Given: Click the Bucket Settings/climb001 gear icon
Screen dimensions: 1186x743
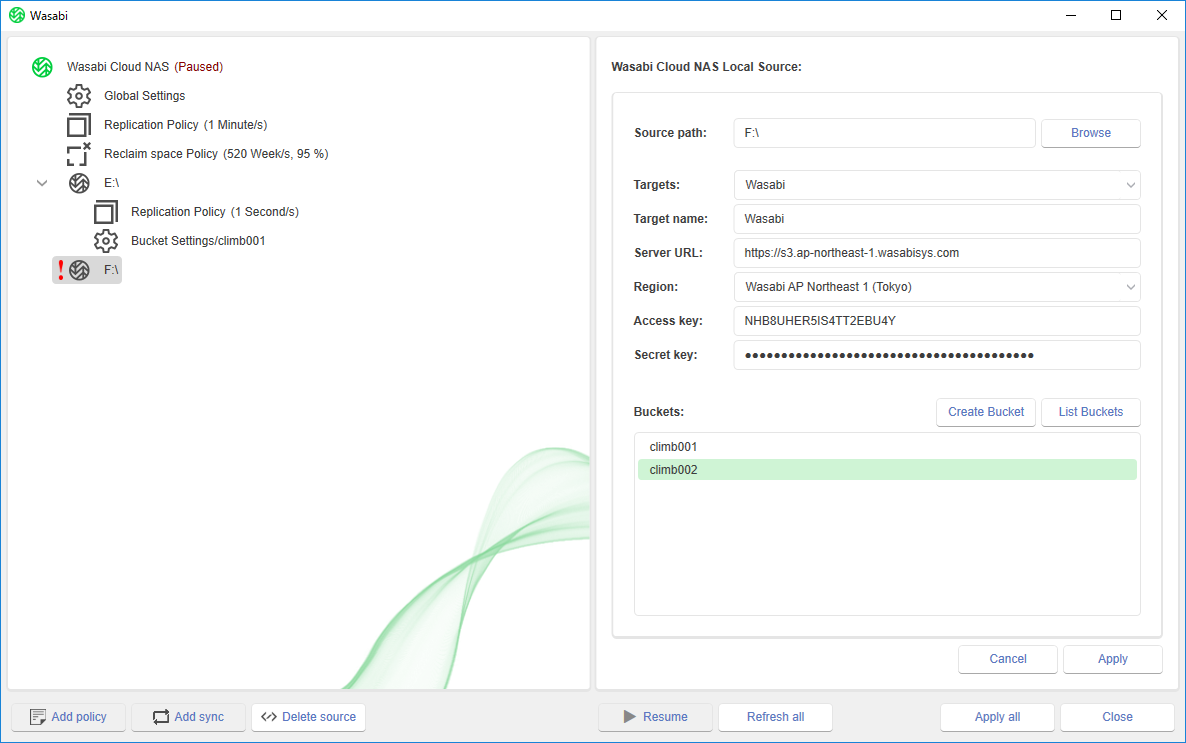Looking at the screenshot, I should pyautogui.click(x=106, y=241).
